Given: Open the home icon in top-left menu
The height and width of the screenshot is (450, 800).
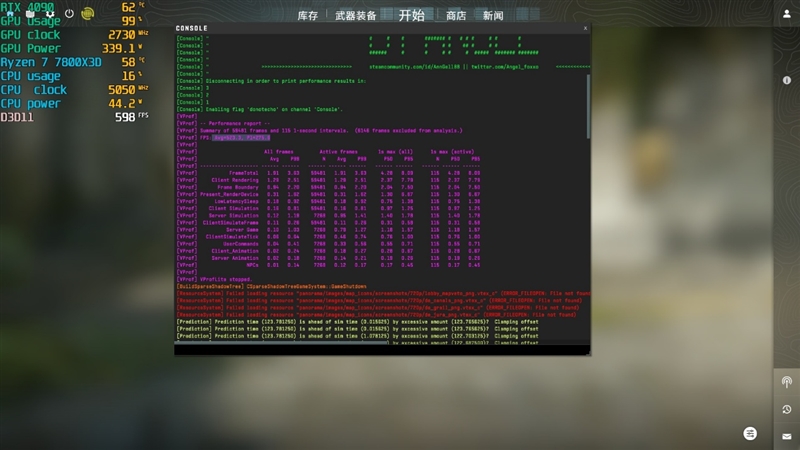Looking at the screenshot, I should 10,14.
